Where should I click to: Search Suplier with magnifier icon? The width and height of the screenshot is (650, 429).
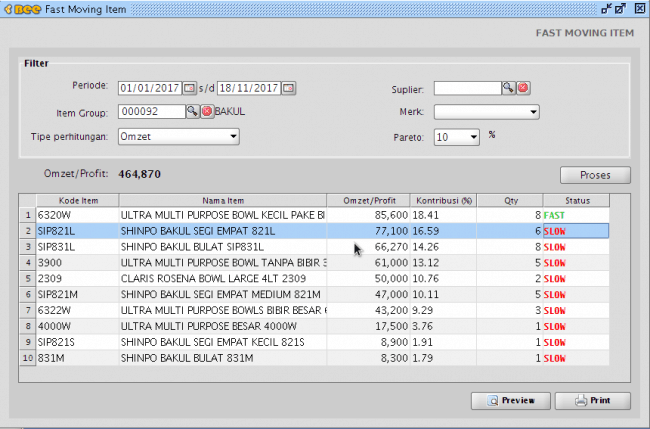[508, 88]
